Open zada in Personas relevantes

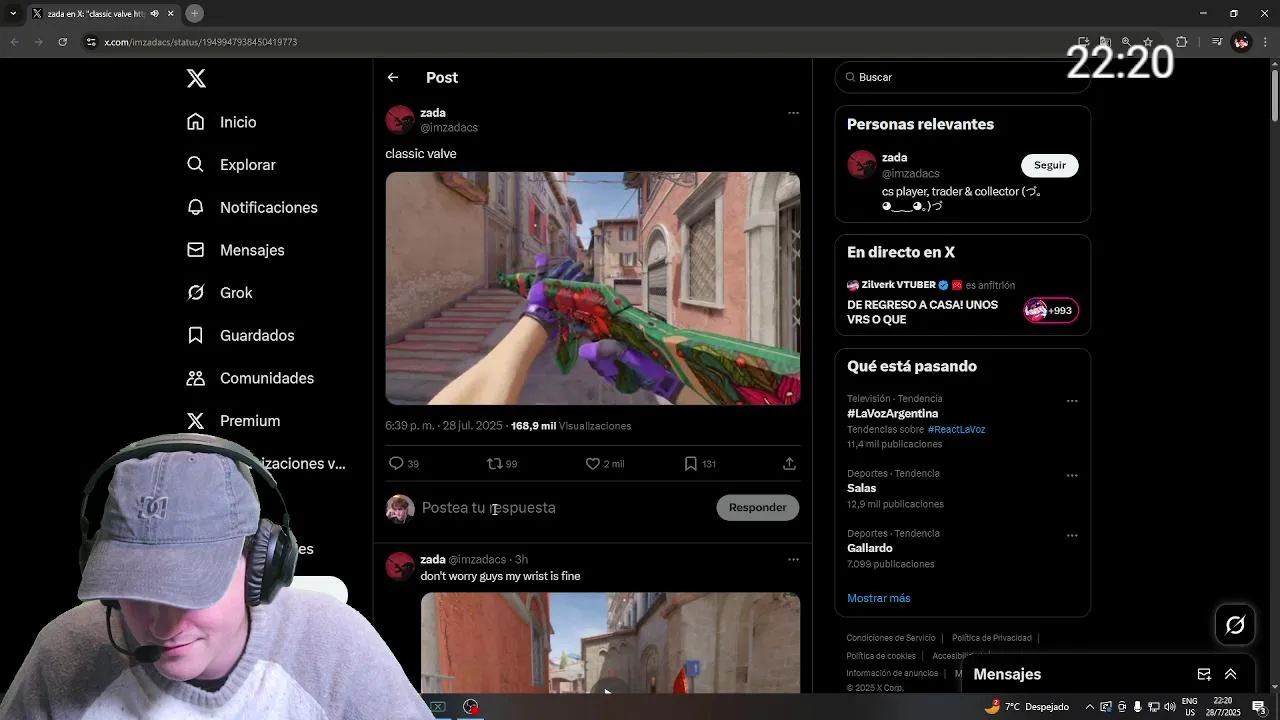[x=895, y=157]
